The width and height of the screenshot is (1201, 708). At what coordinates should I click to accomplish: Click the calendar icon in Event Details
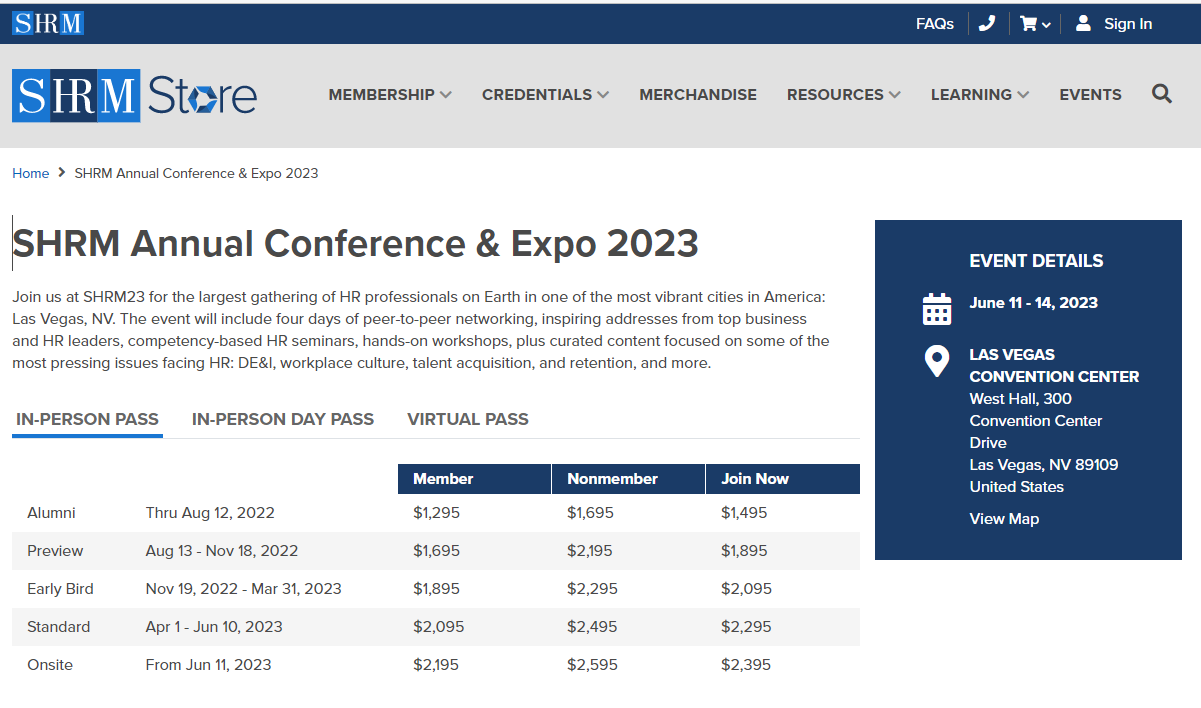(936, 309)
